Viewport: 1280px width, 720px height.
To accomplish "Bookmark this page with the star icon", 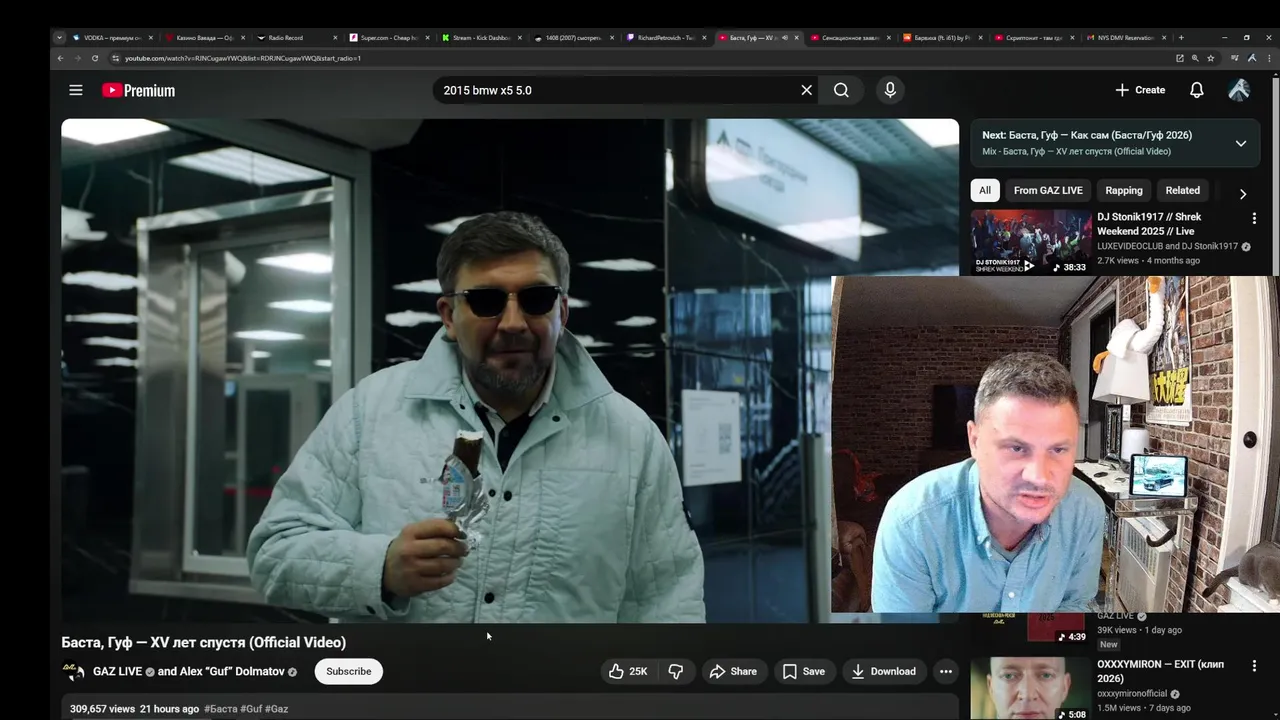I will pos(1211,58).
